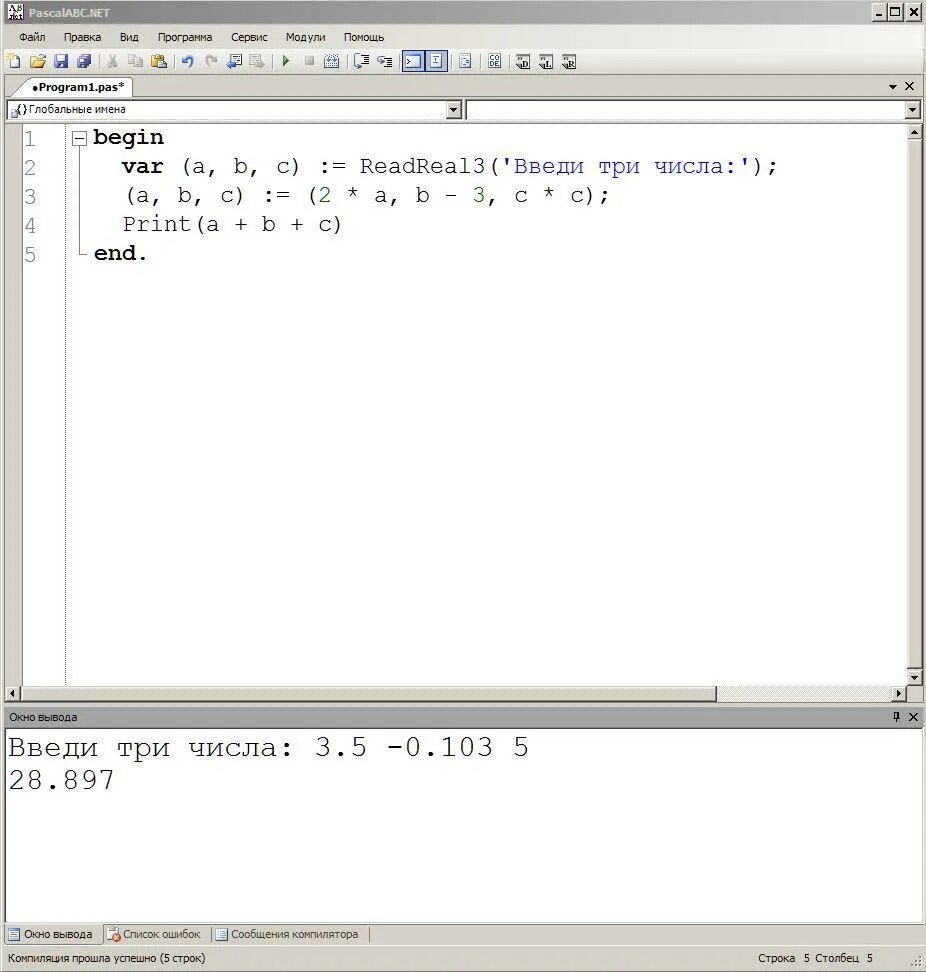Click the toolbar icon labeled R

[568, 61]
